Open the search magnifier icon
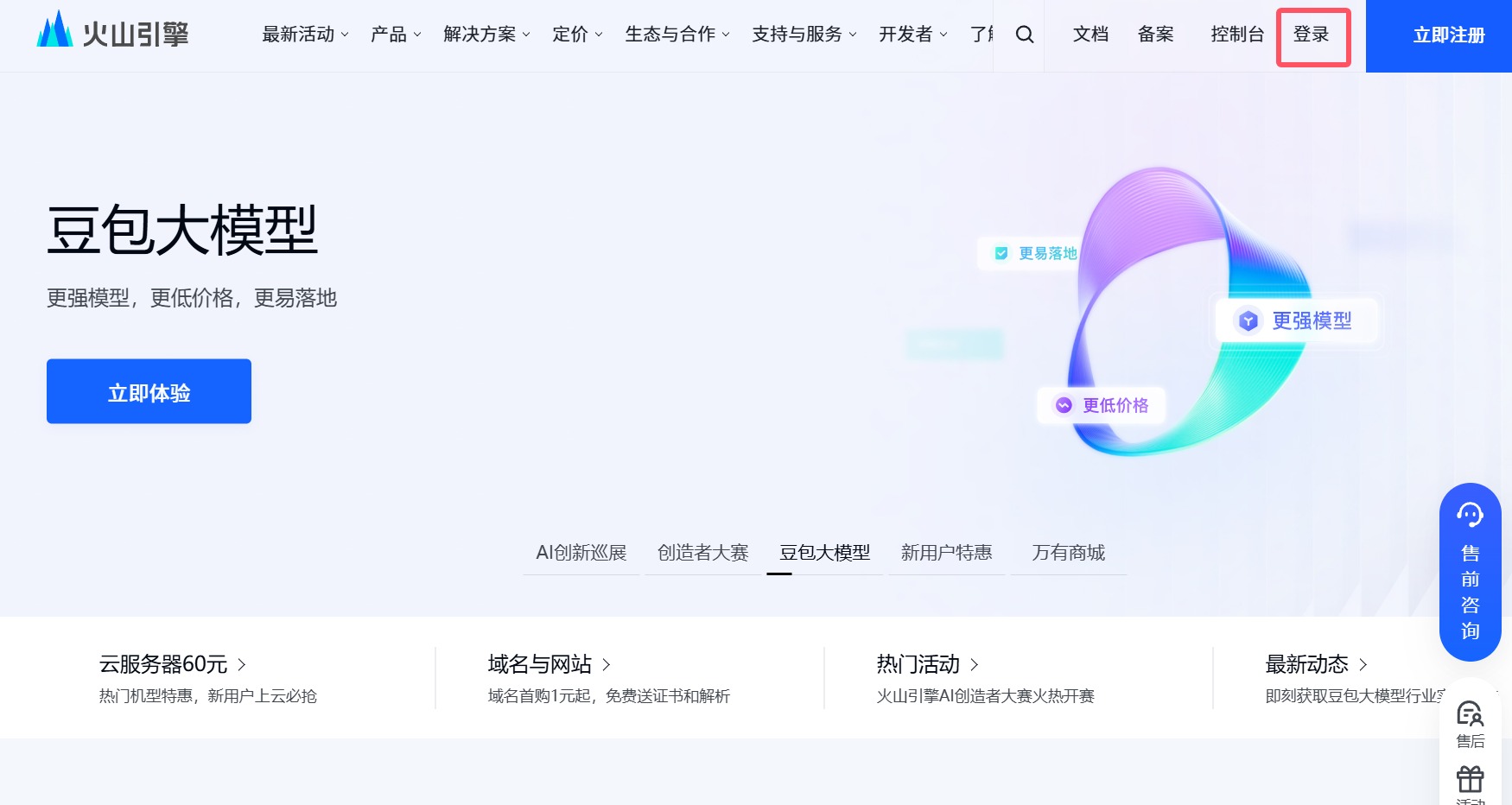1512x805 pixels. (x=1025, y=35)
